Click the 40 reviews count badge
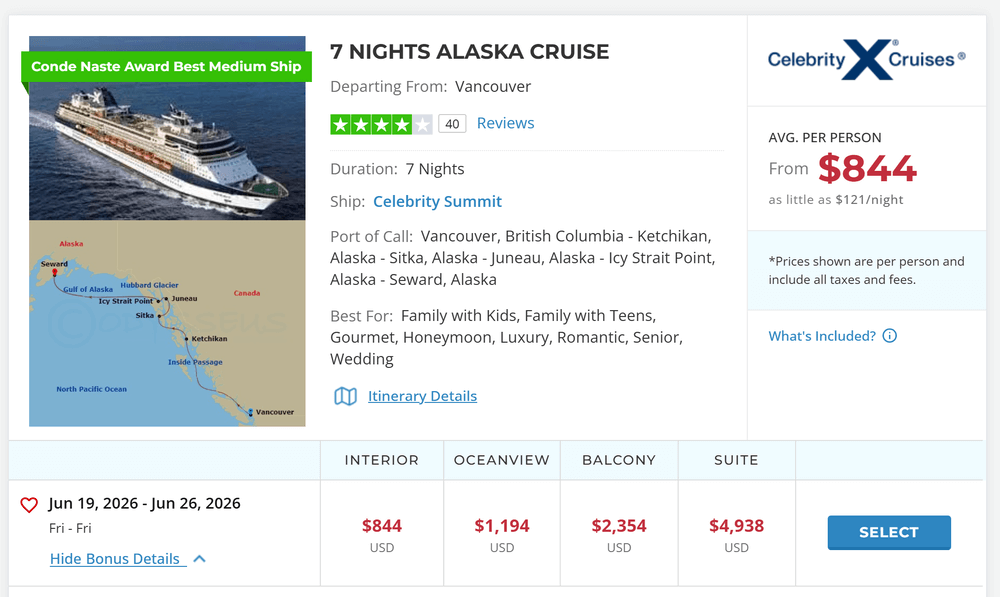Viewport: 1000px width, 597px height. 452,124
